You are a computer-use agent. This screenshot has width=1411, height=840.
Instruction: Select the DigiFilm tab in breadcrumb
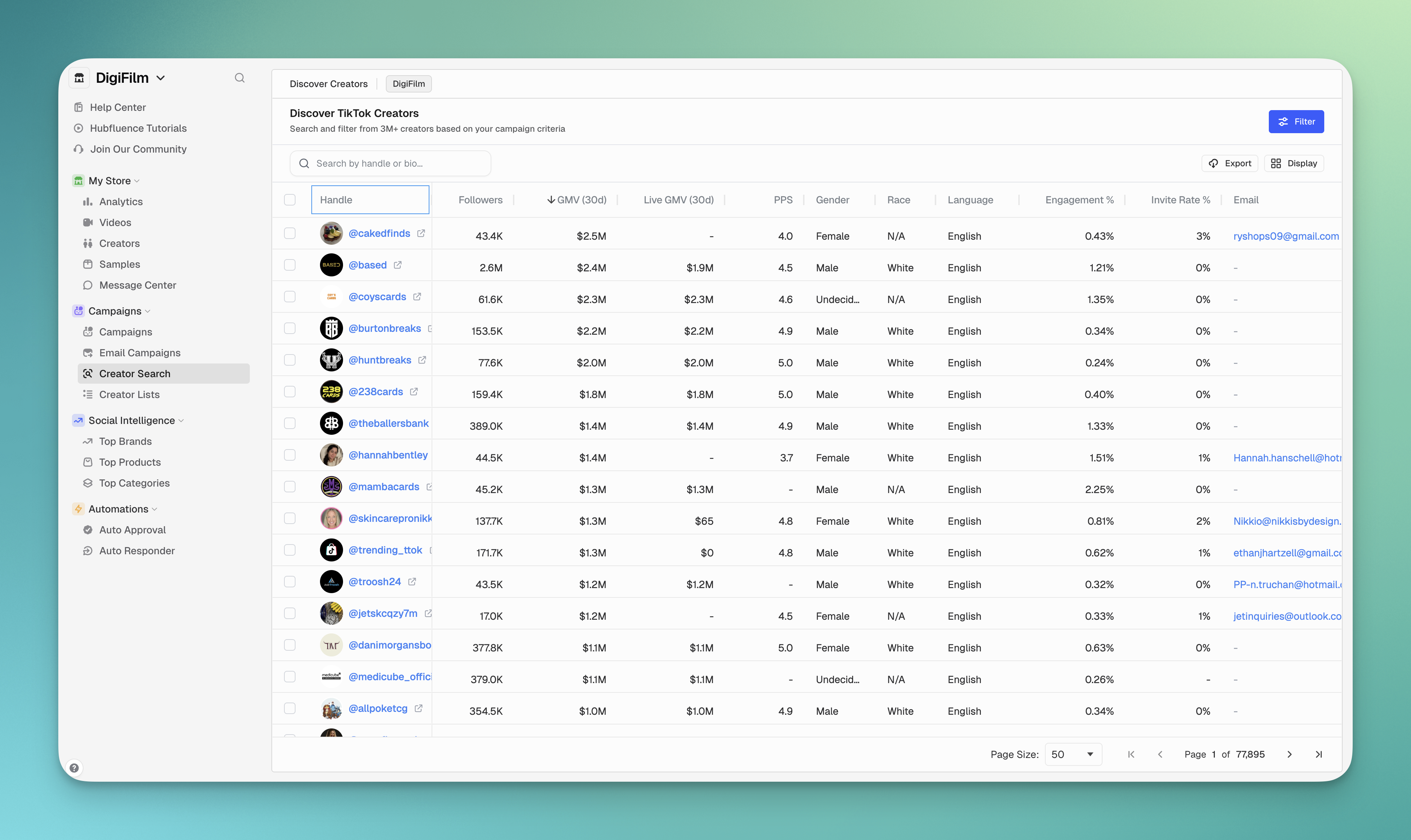coord(408,83)
